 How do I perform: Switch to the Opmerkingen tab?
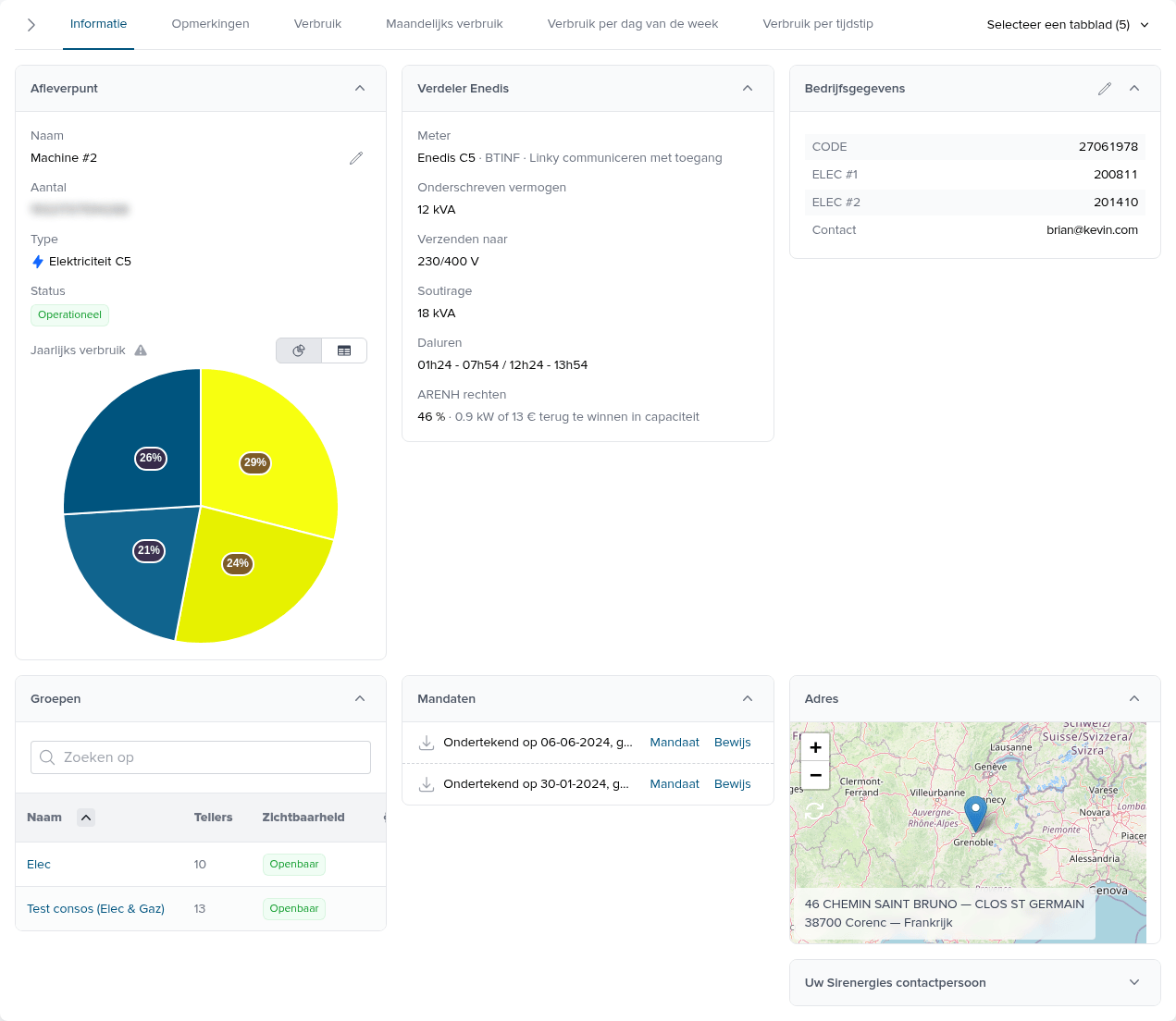click(210, 24)
